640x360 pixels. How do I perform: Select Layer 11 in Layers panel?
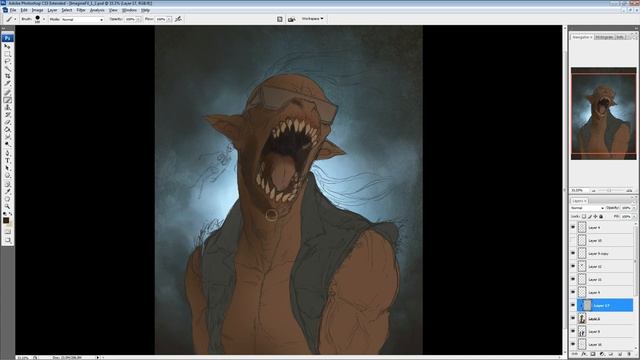[x=604, y=280]
